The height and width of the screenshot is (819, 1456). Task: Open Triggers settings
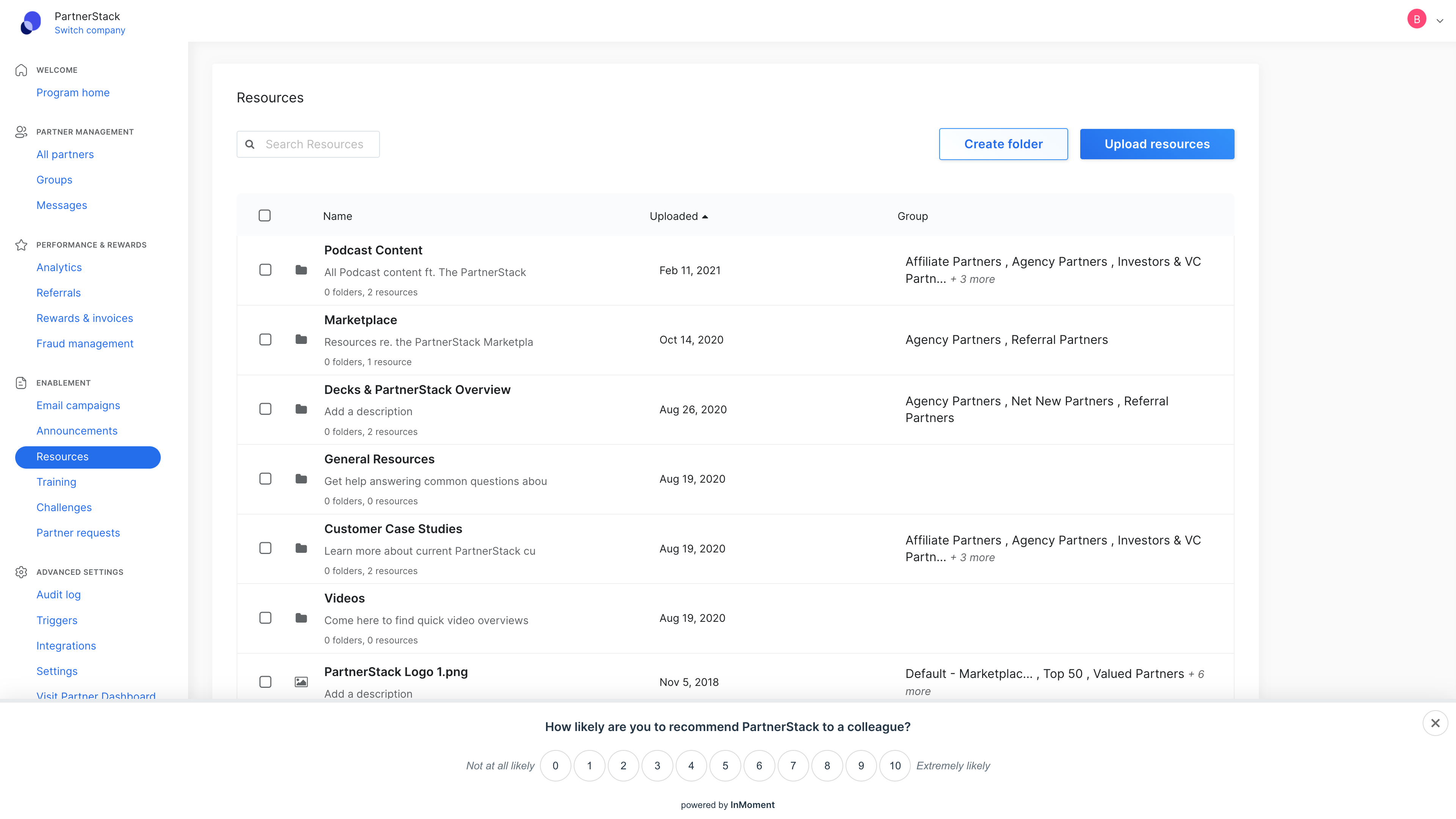click(x=56, y=620)
